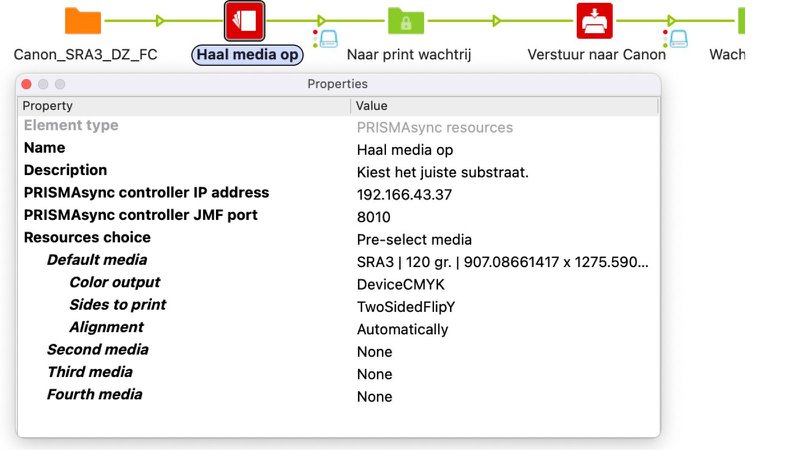Select the green Naar print wachtrij lock folder

point(406,20)
